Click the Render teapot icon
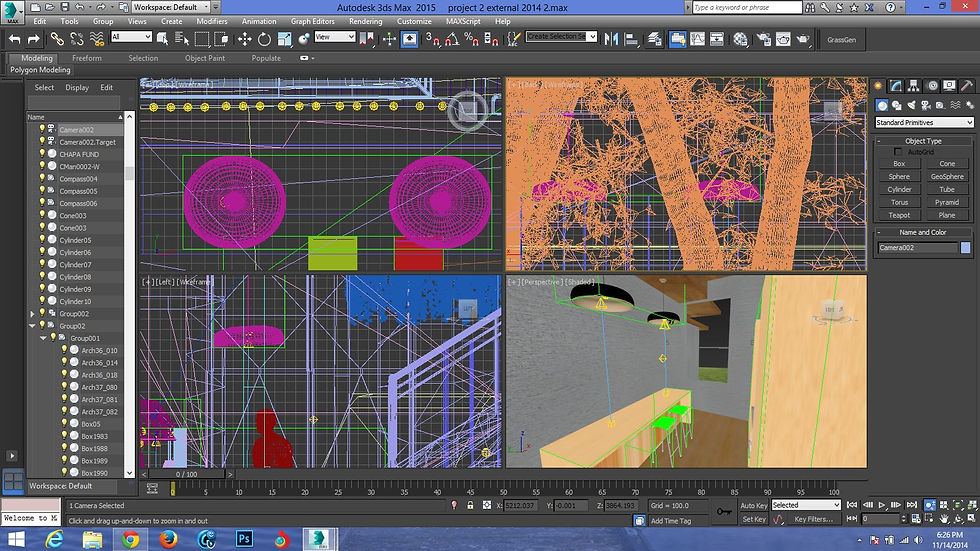The width and height of the screenshot is (980, 551). (x=803, y=39)
